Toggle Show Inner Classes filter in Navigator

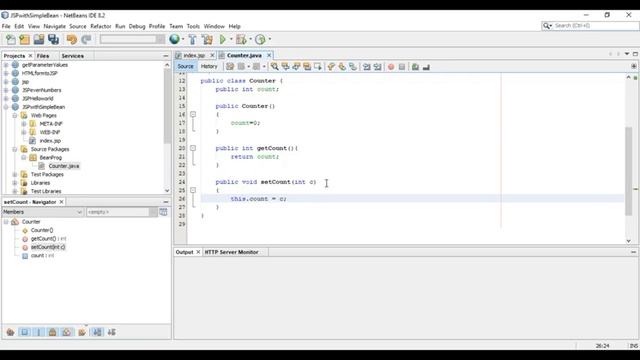tap(67, 332)
